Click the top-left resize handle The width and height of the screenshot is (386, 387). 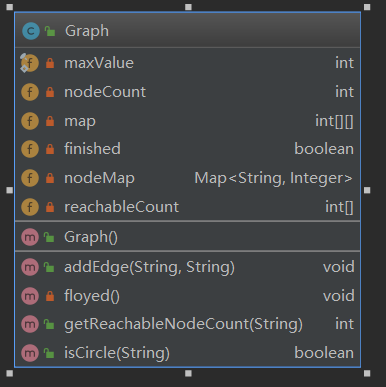(10, 7)
